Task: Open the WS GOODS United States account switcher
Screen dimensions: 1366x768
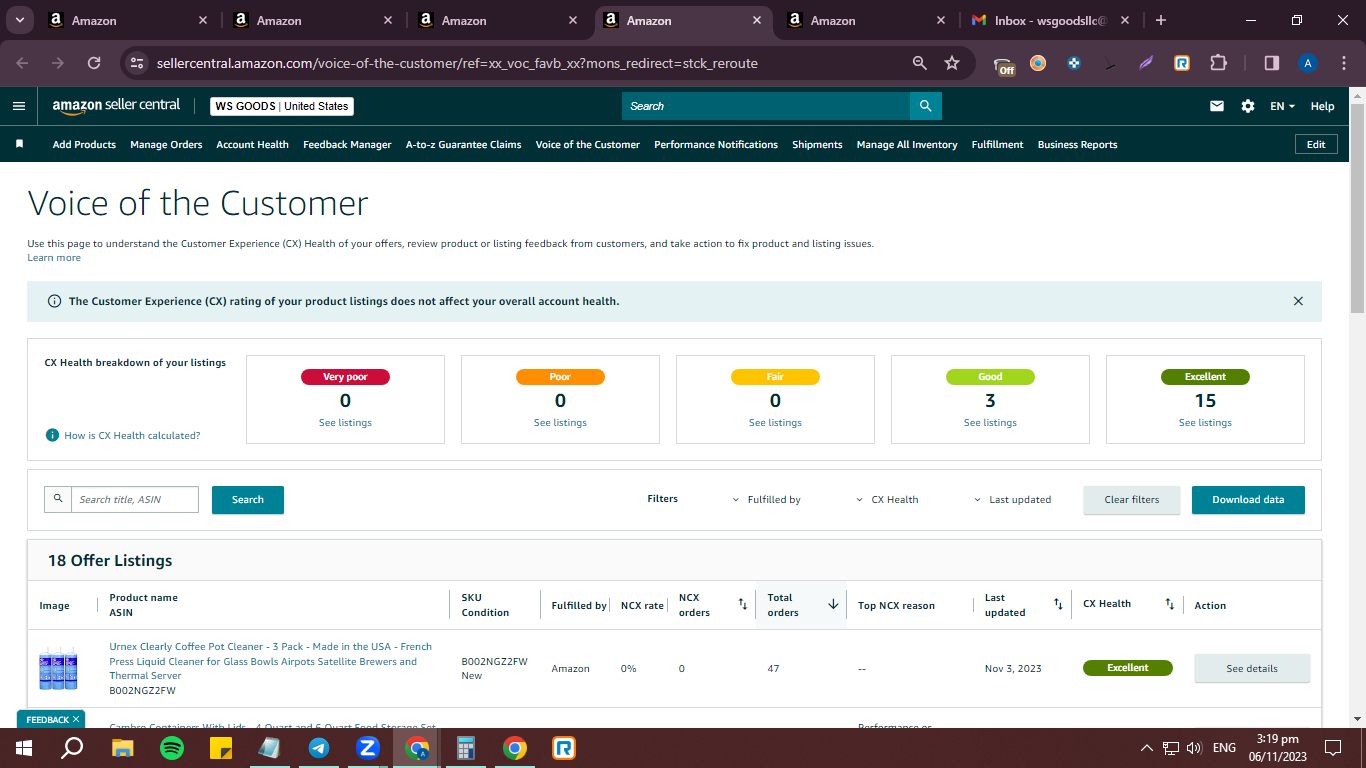Action: pyautogui.click(x=282, y=106)
